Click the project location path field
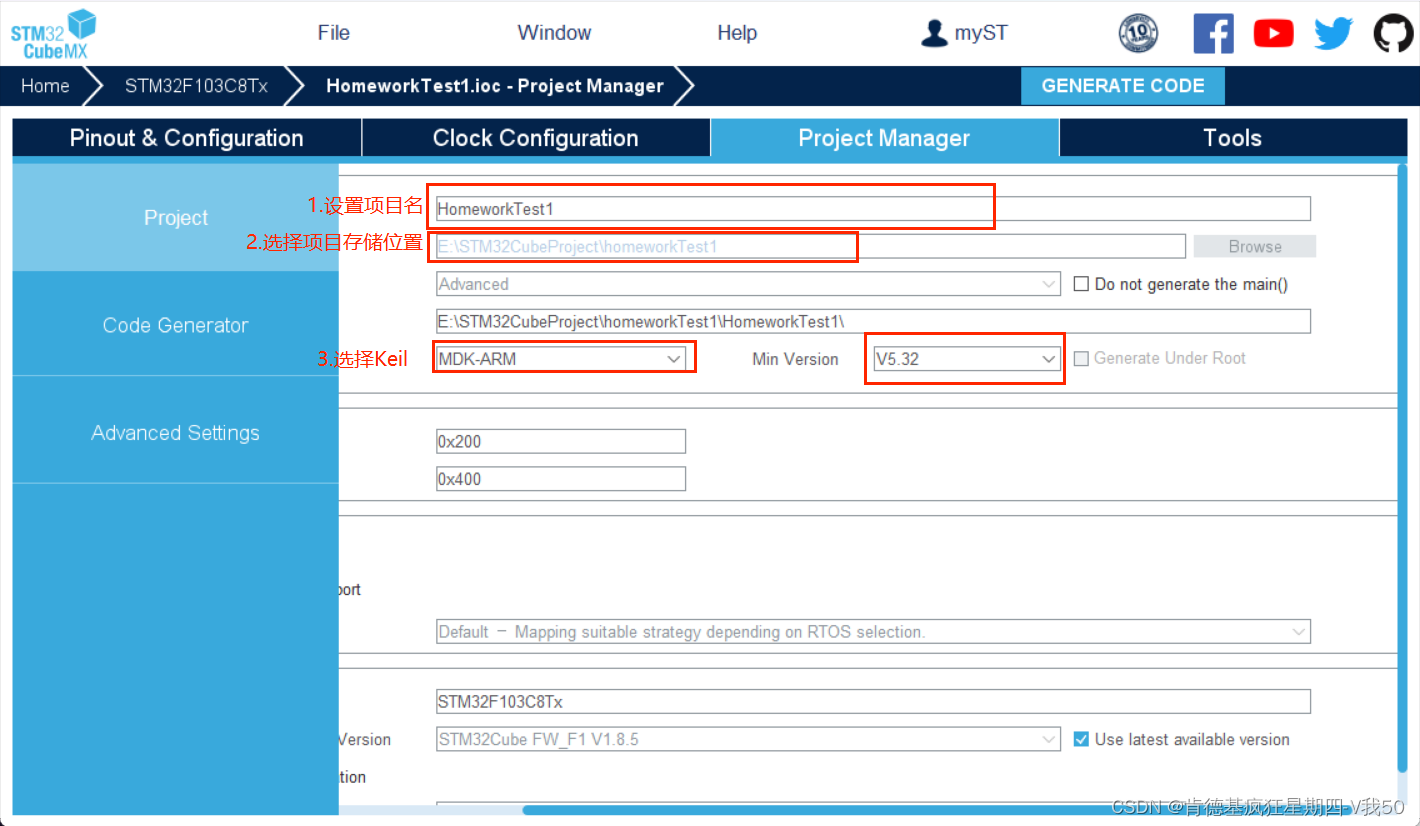1420x826 pixels. 811,246
